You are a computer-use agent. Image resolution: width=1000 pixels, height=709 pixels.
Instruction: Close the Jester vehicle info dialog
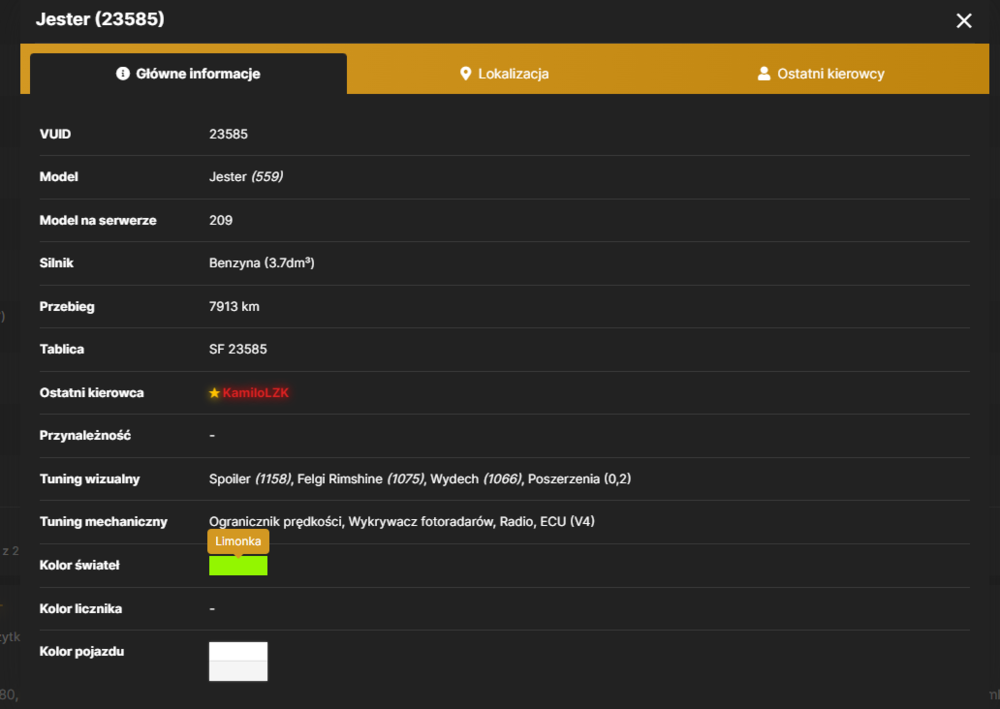(x=964, y=21)
